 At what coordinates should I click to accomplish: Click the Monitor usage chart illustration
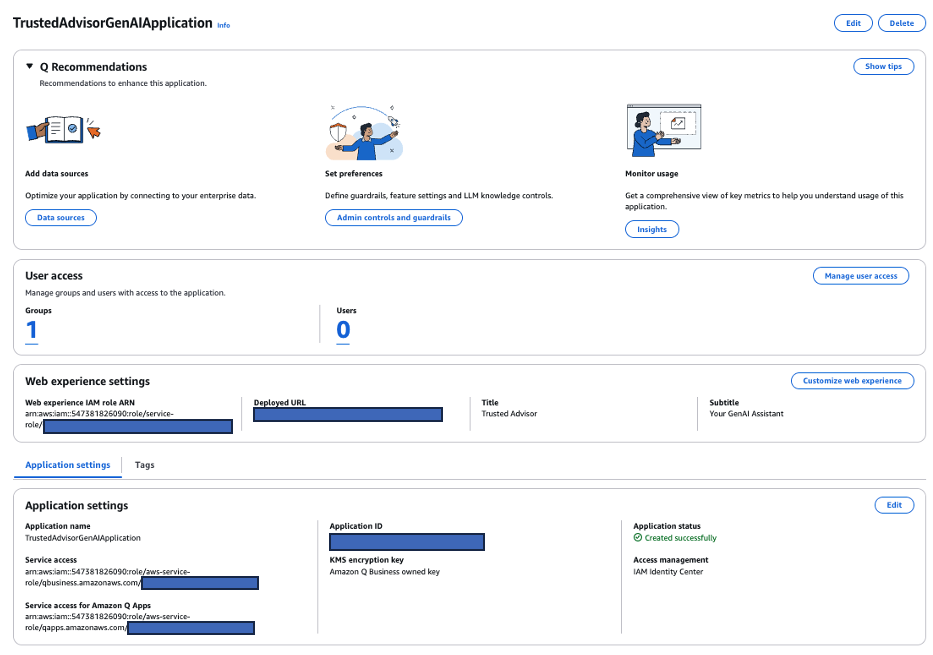click(x=663, y=130)
